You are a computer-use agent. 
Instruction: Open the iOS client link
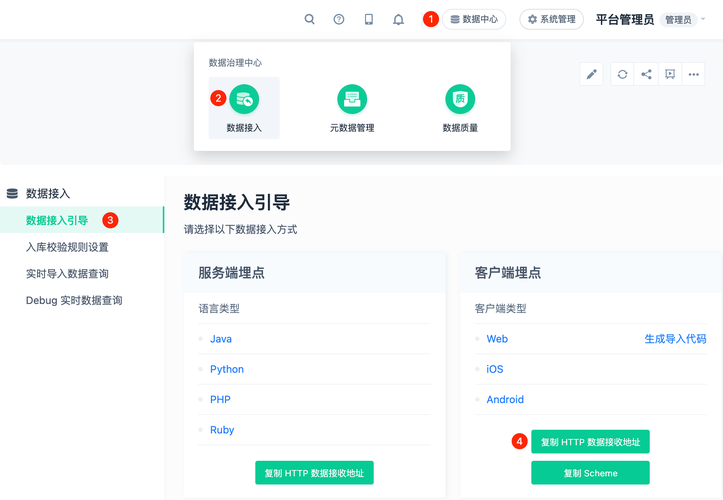pos(495,369)
